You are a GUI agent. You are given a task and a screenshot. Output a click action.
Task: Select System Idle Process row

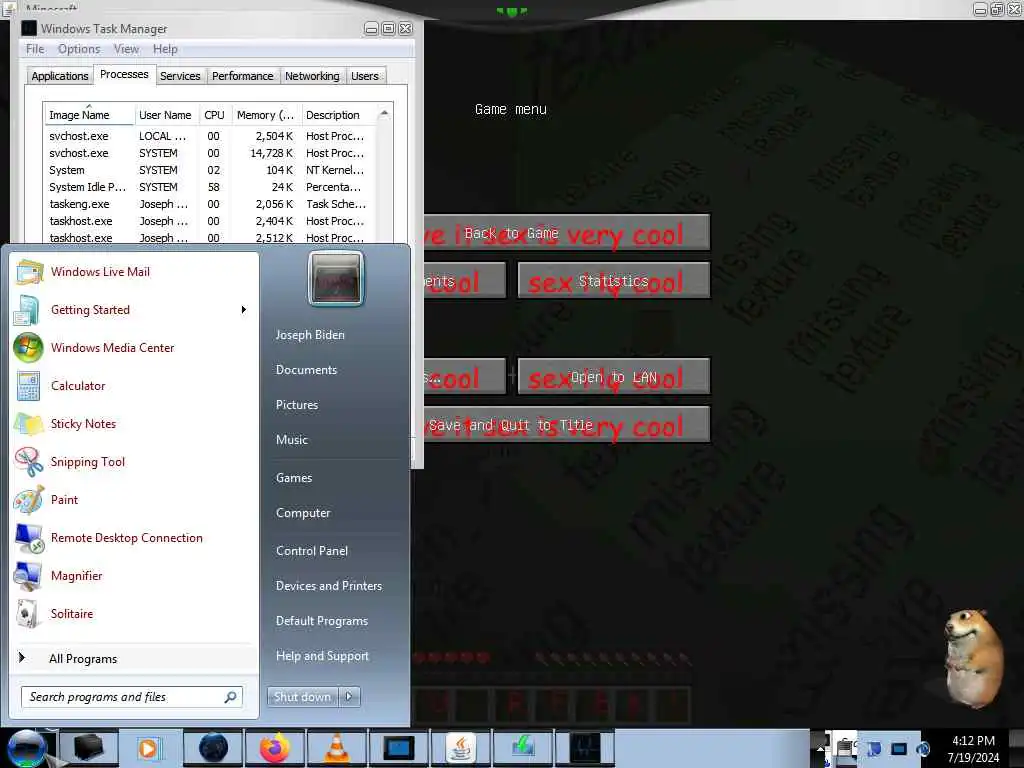pyautogui.click(x=210, y=187)
